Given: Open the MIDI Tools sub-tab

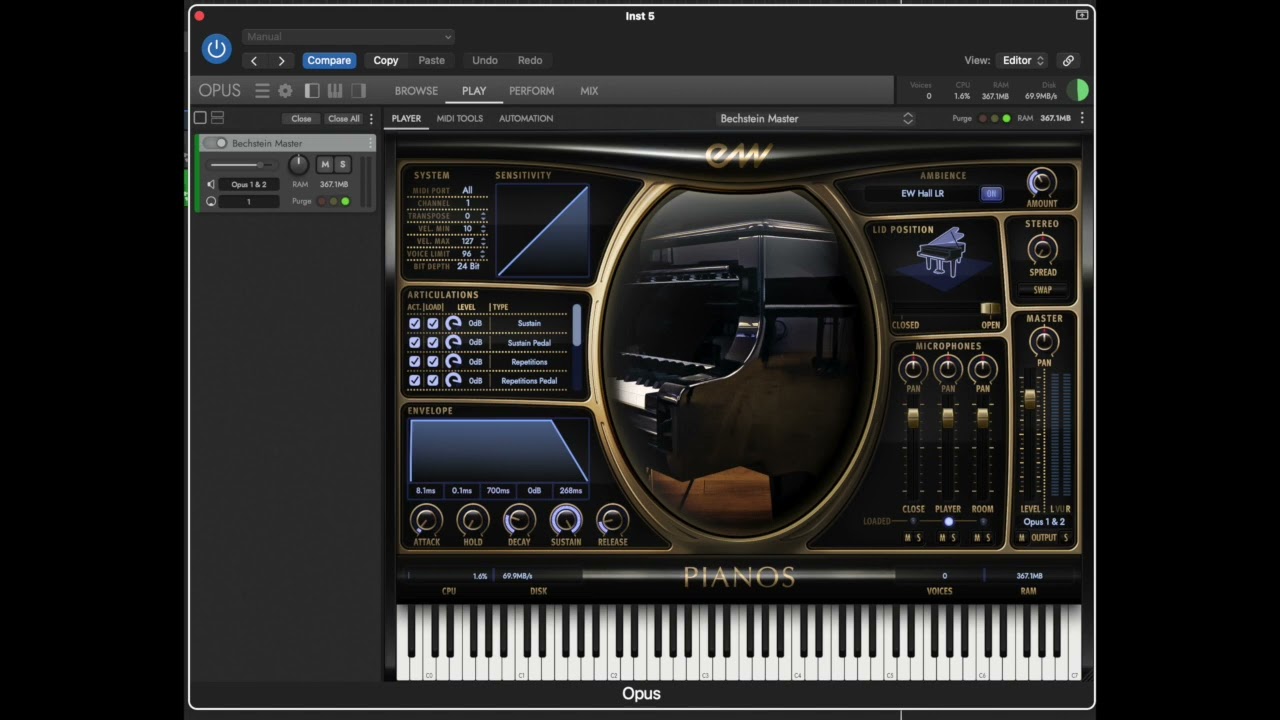Looking at the screenshot, I should 460,118.
